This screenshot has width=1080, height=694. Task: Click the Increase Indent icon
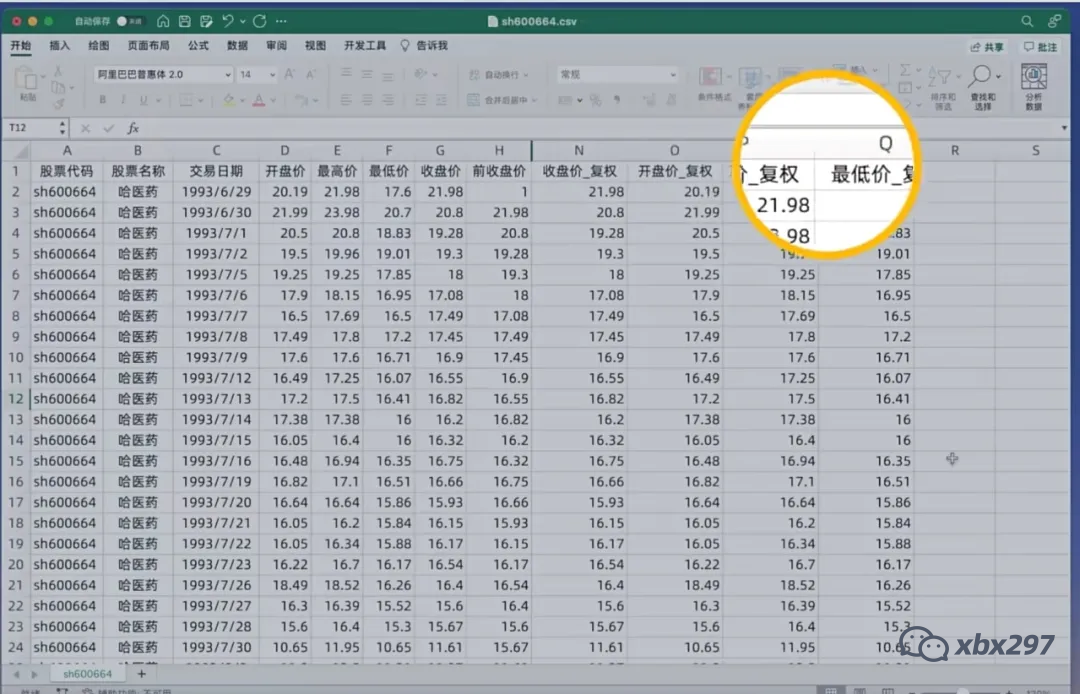442,100
